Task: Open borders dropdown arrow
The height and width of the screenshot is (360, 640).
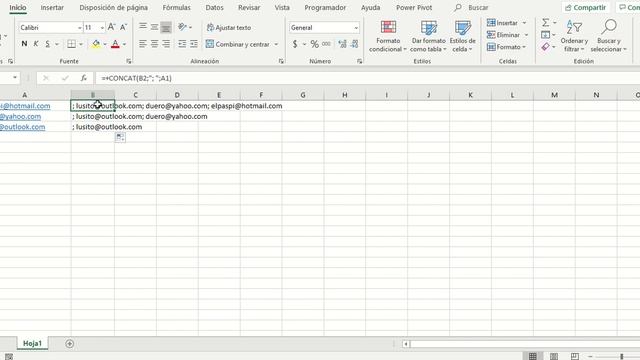Action: click(81, 44)
